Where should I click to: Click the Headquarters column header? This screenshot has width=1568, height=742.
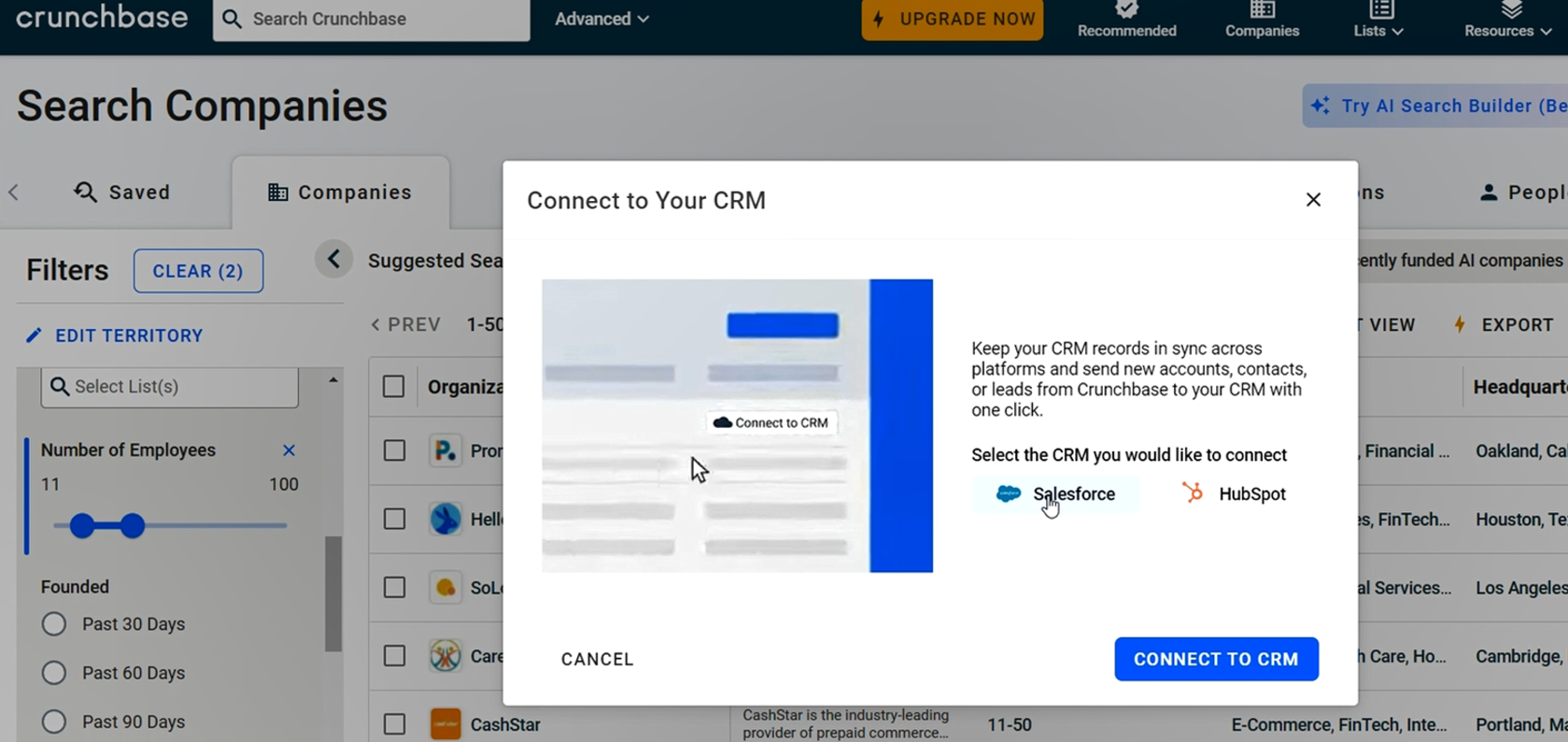pos(1519,387)
